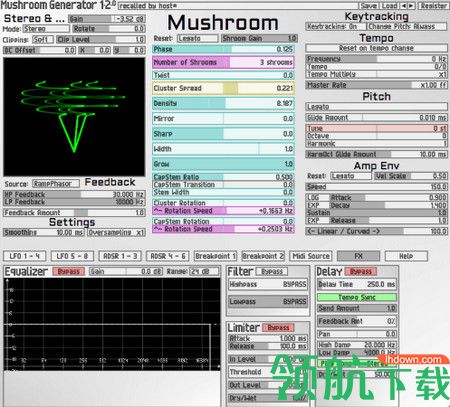Go to the previous preset with left arrow
The image size is (450, 407).
point(404,6)
